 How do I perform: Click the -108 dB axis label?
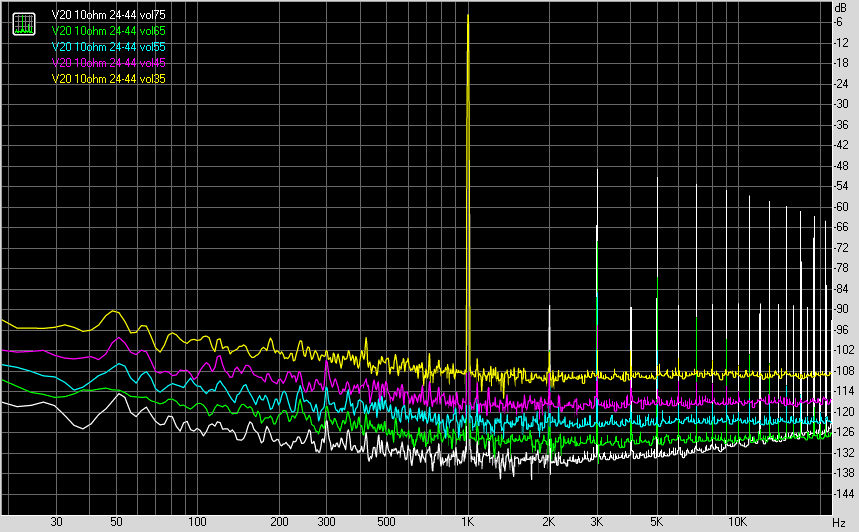844,371
